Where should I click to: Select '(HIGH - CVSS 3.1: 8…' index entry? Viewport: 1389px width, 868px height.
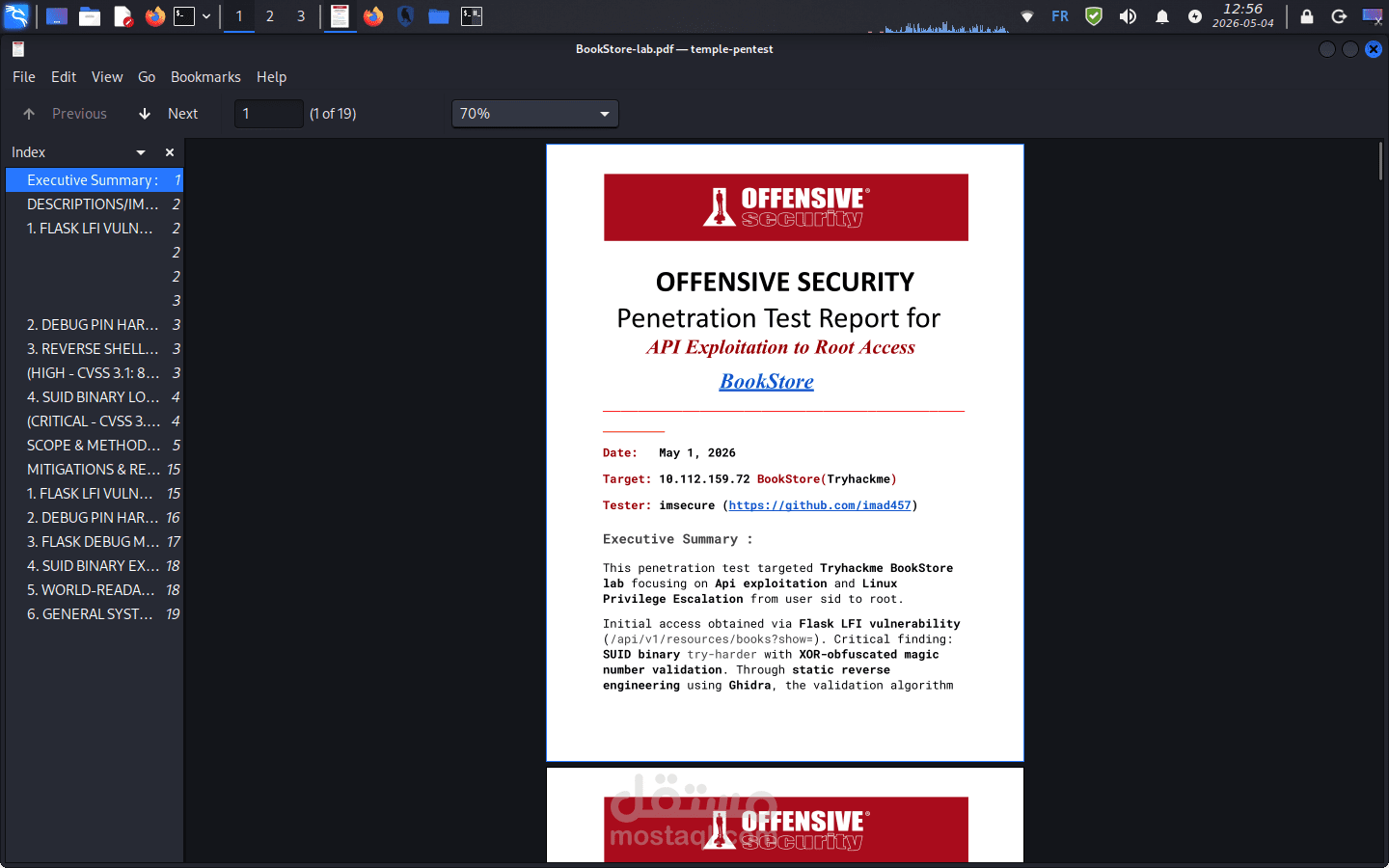95,373
